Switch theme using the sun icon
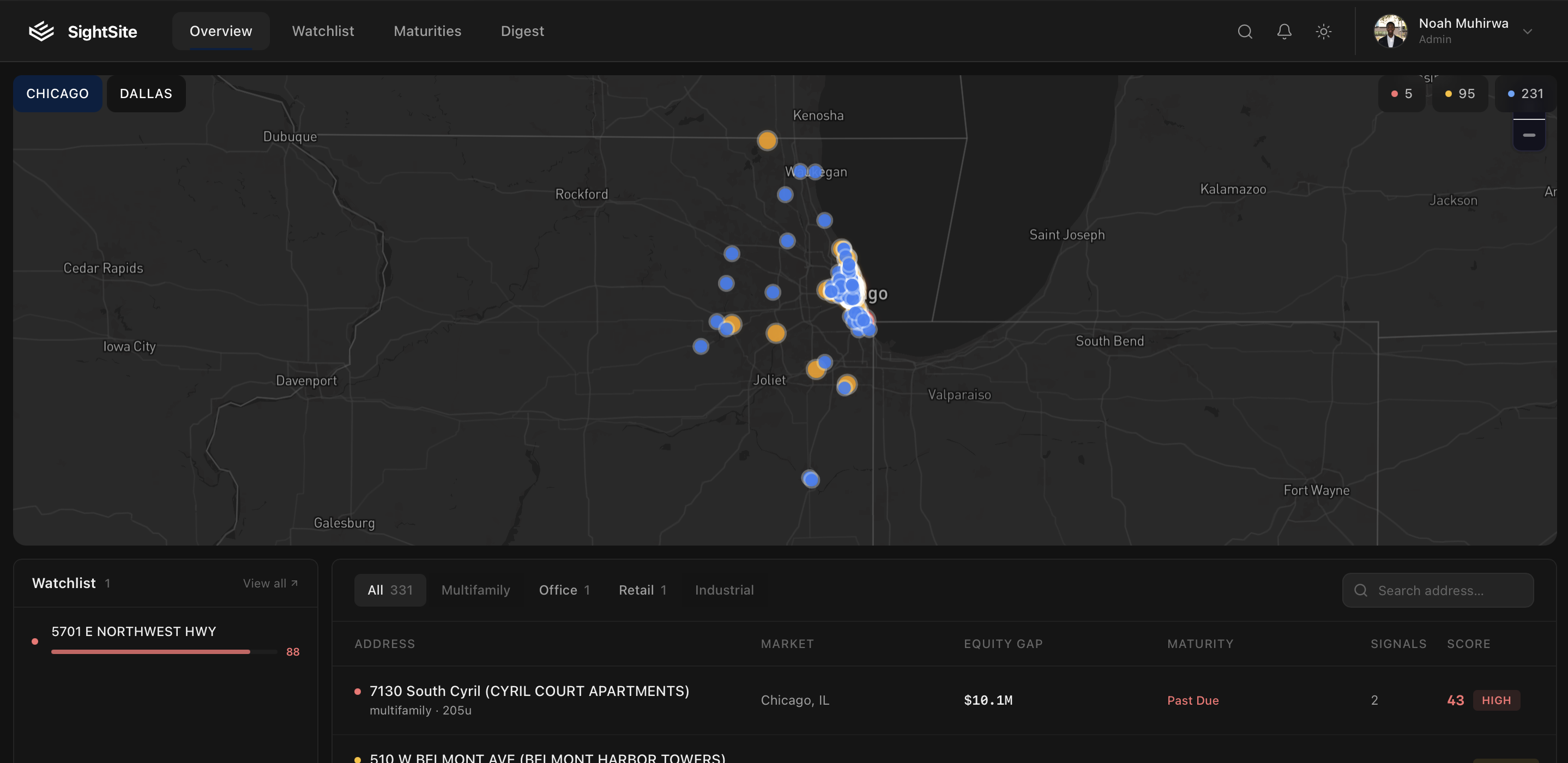Viewport: 1568px width, 763px height. pyautogui.click(x=1323, y=31)
